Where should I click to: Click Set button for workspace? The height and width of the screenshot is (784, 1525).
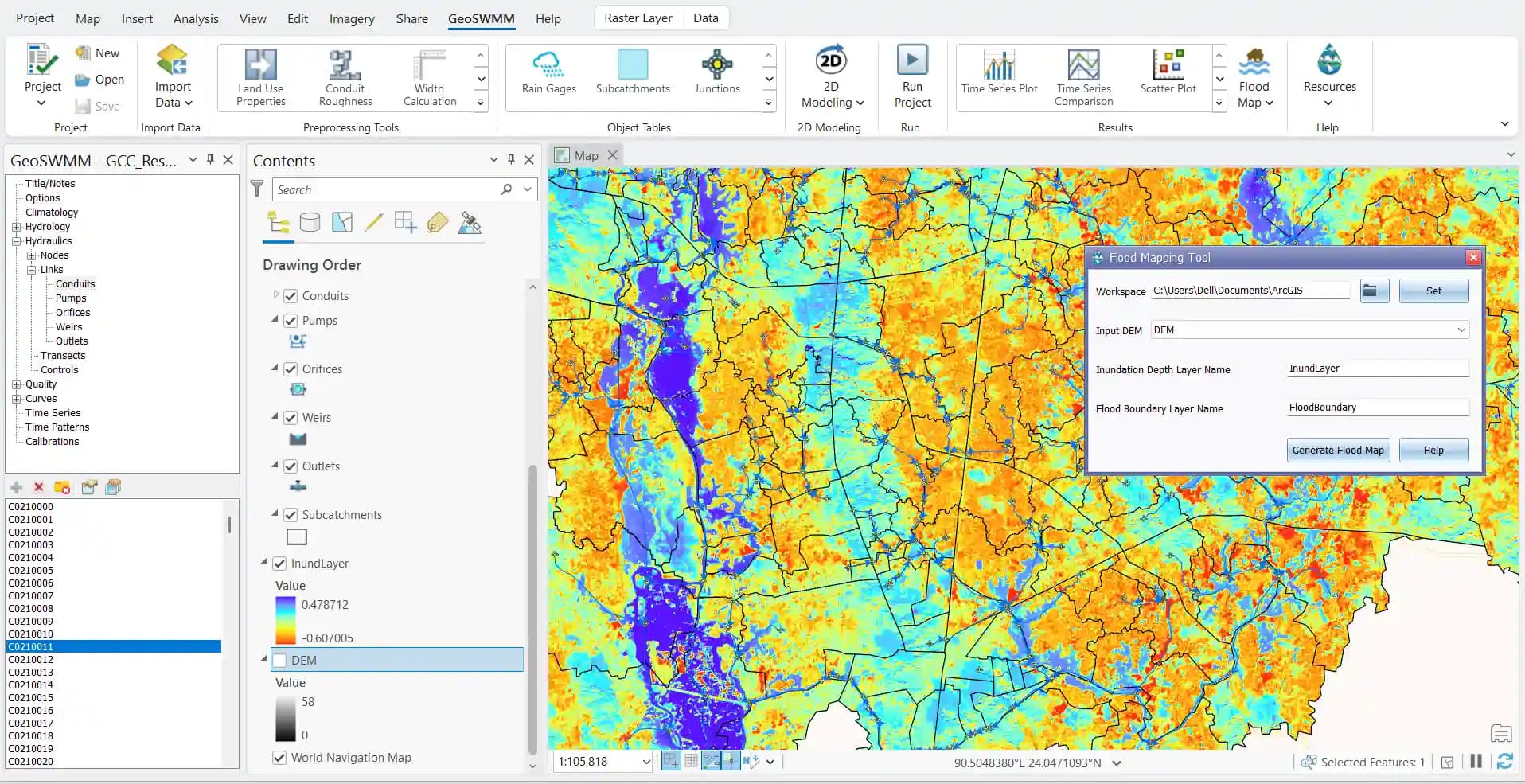click(1433, 291)
